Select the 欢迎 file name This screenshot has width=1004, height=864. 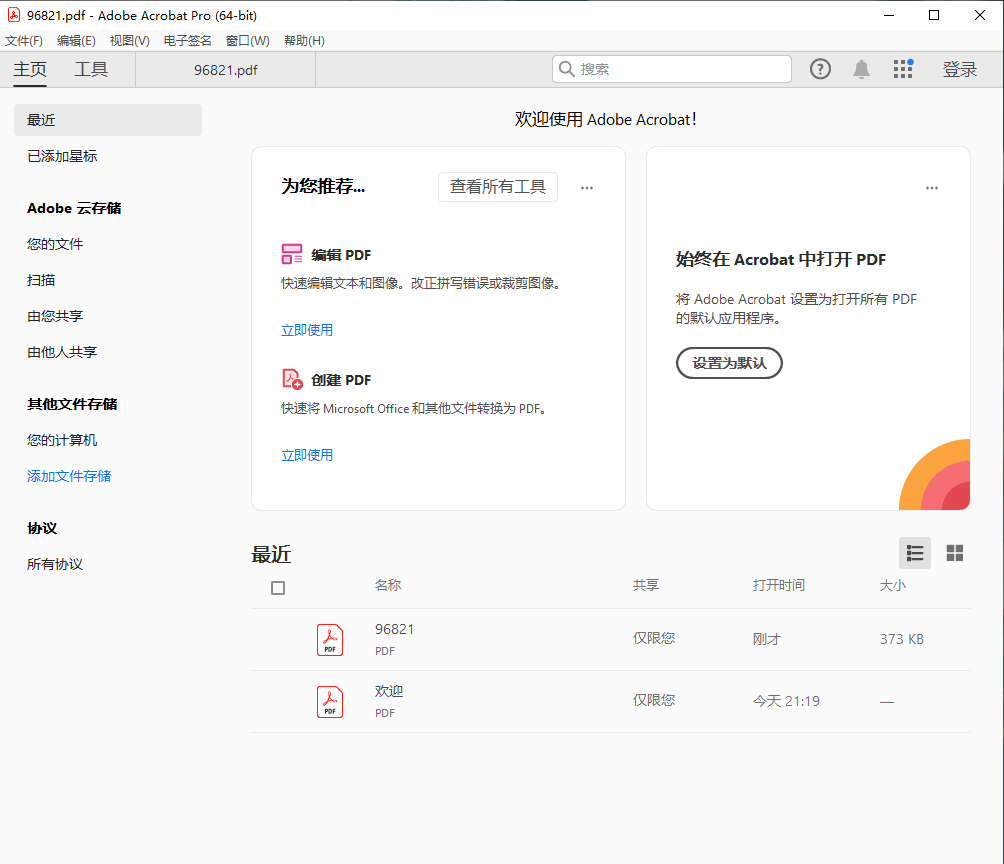point(389,691)
